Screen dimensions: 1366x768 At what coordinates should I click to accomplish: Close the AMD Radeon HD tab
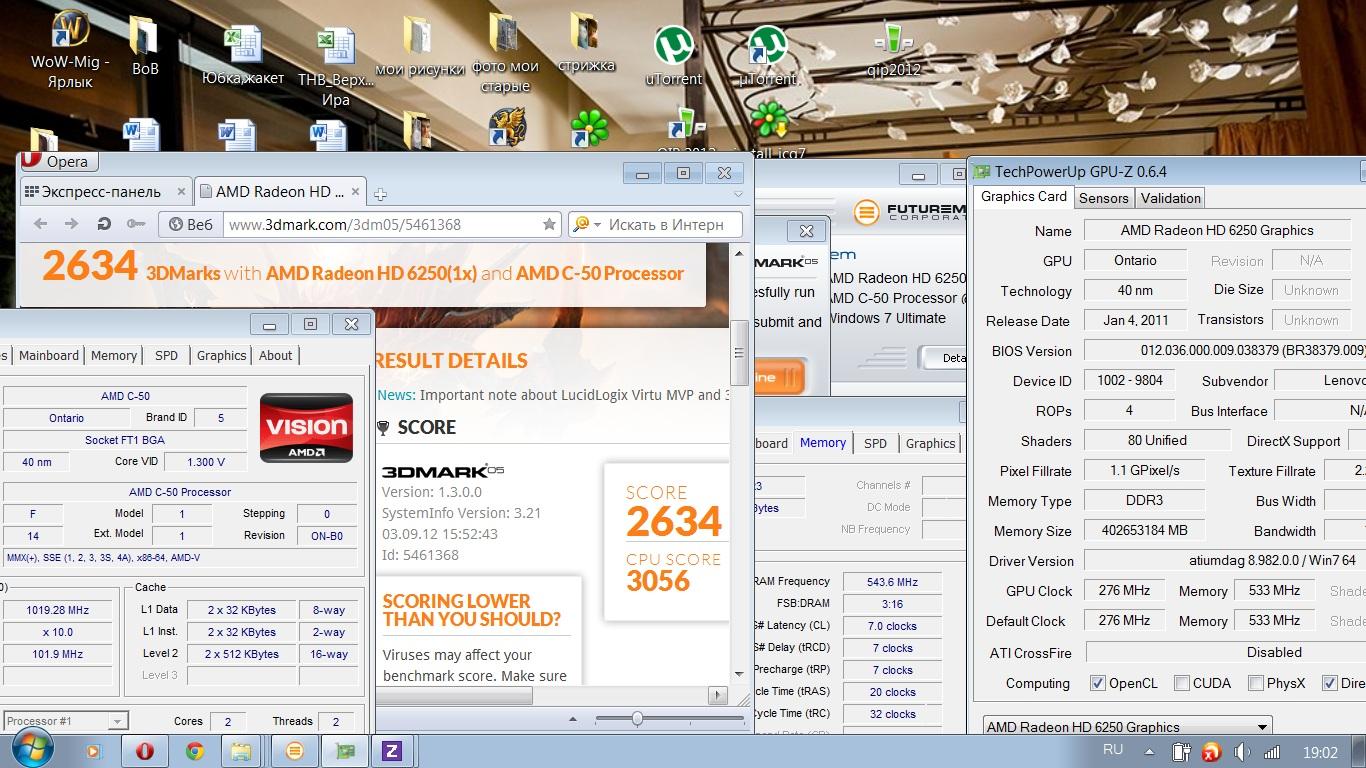coord(355,191)
